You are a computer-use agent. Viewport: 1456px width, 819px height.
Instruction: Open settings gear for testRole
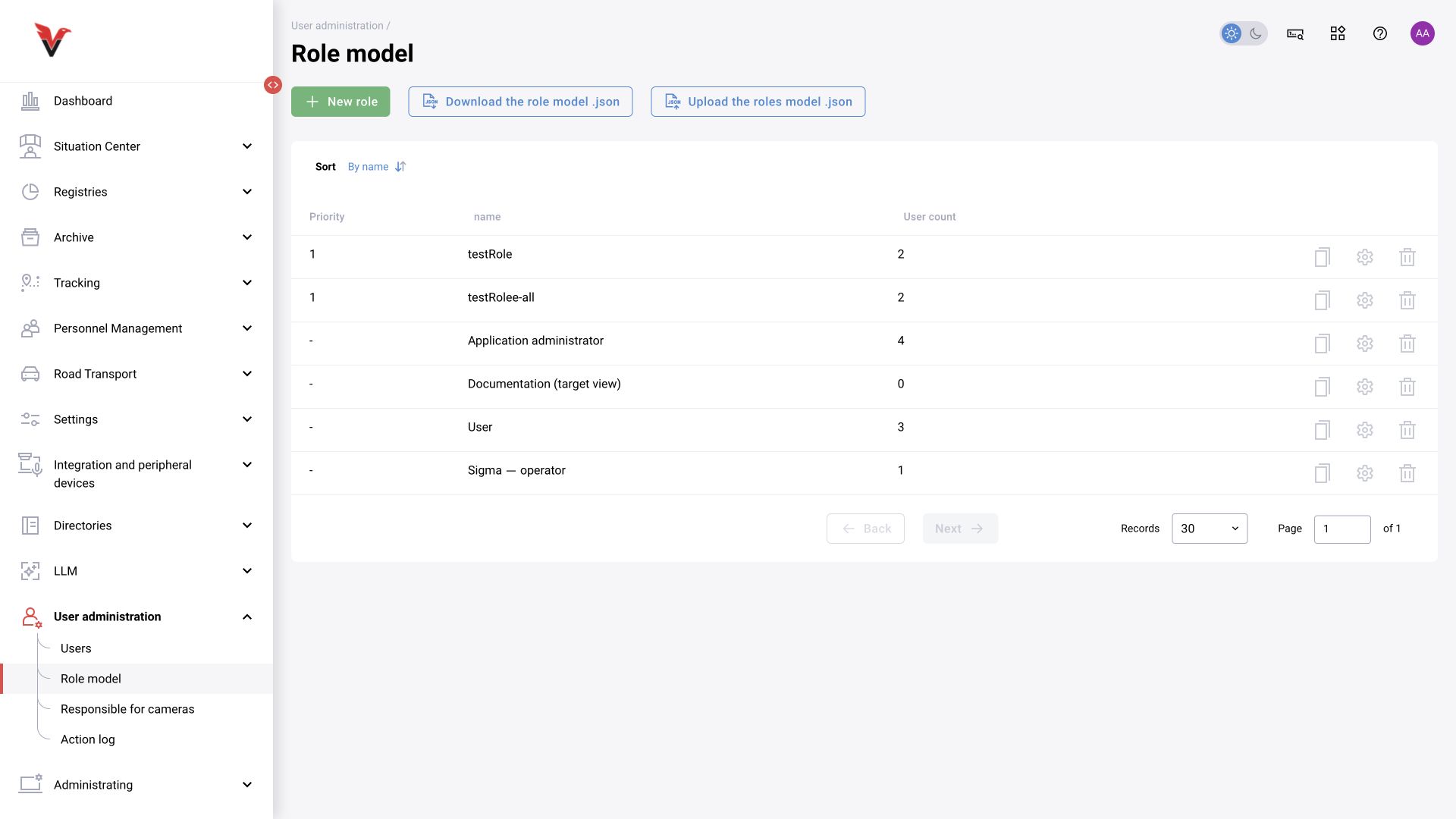pyautogui.click(x=1364, y=257)
